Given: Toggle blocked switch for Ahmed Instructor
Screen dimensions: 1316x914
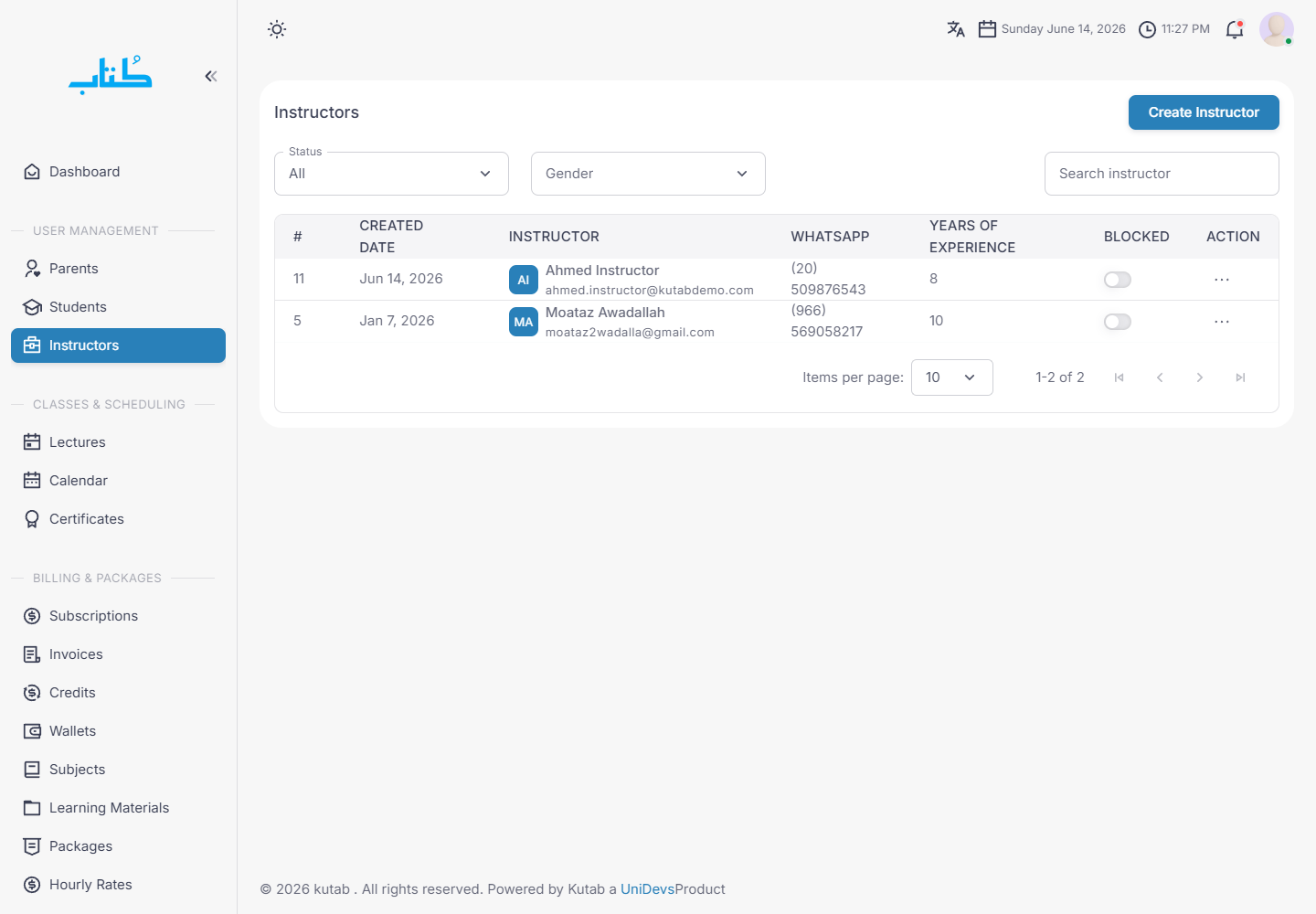Looking at the screenshot, I should [1118, 280].
